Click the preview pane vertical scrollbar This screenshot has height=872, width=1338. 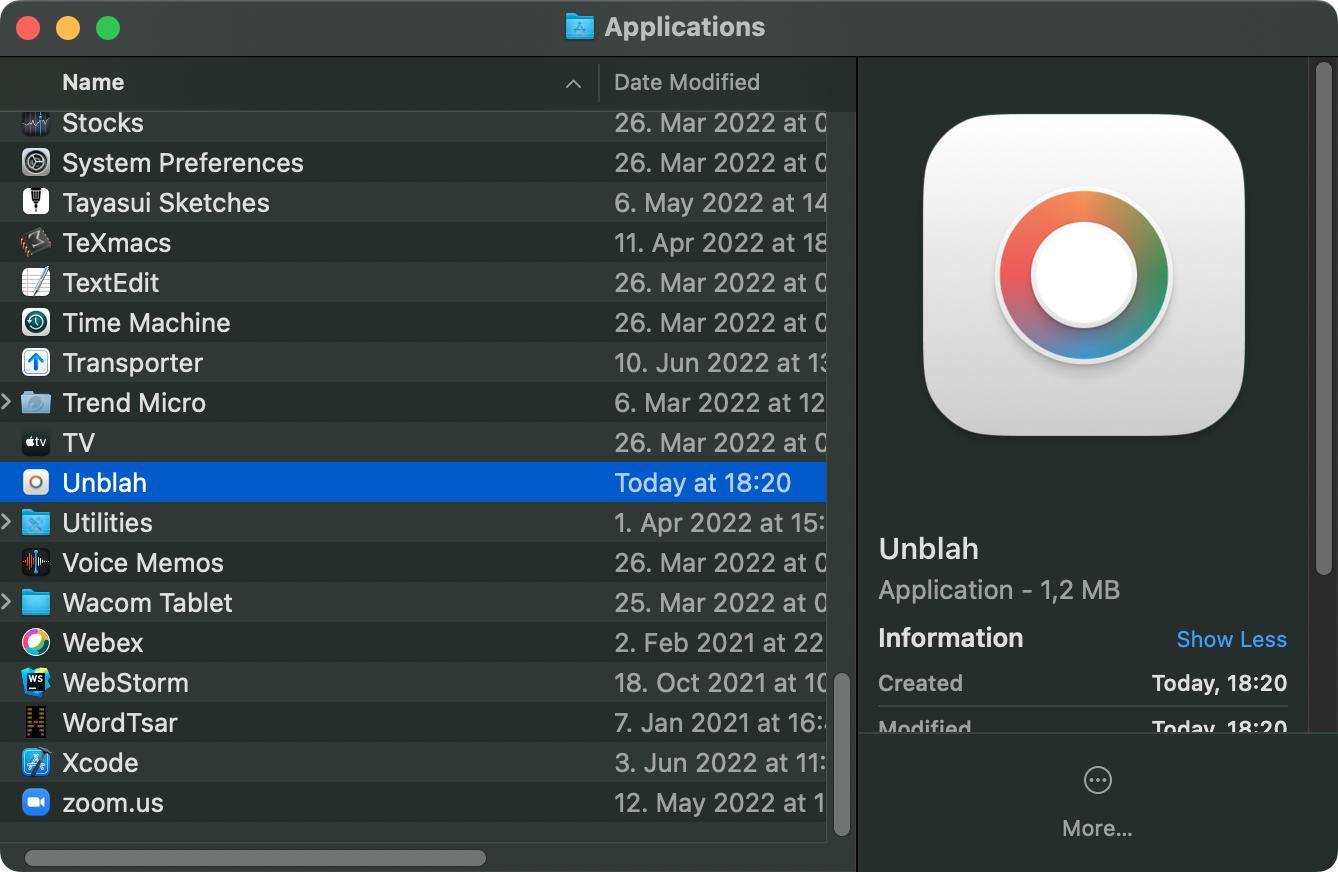[1324, 318]
